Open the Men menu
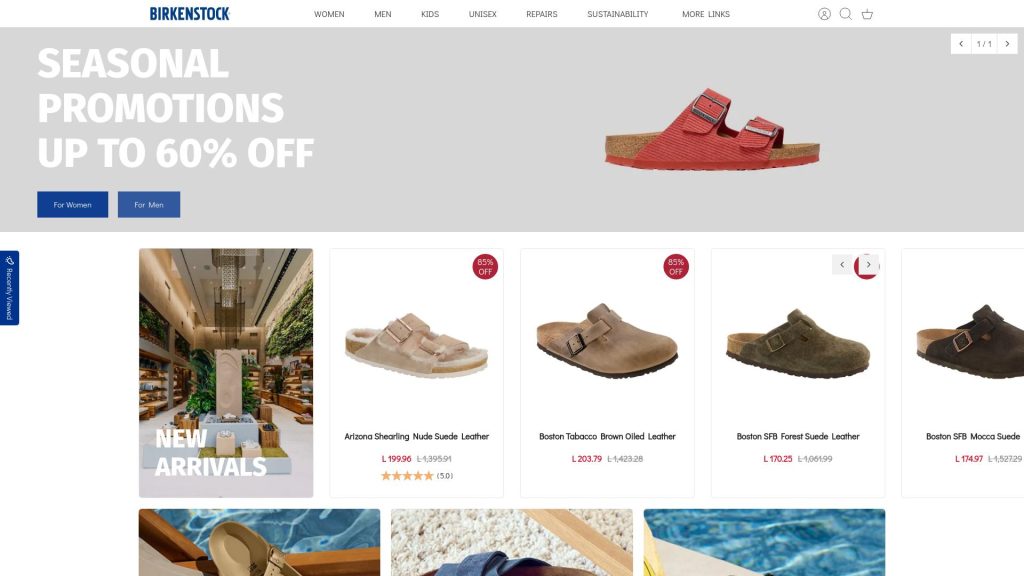1024x576 pixels. pyautogui.click(x=383, y=14)
